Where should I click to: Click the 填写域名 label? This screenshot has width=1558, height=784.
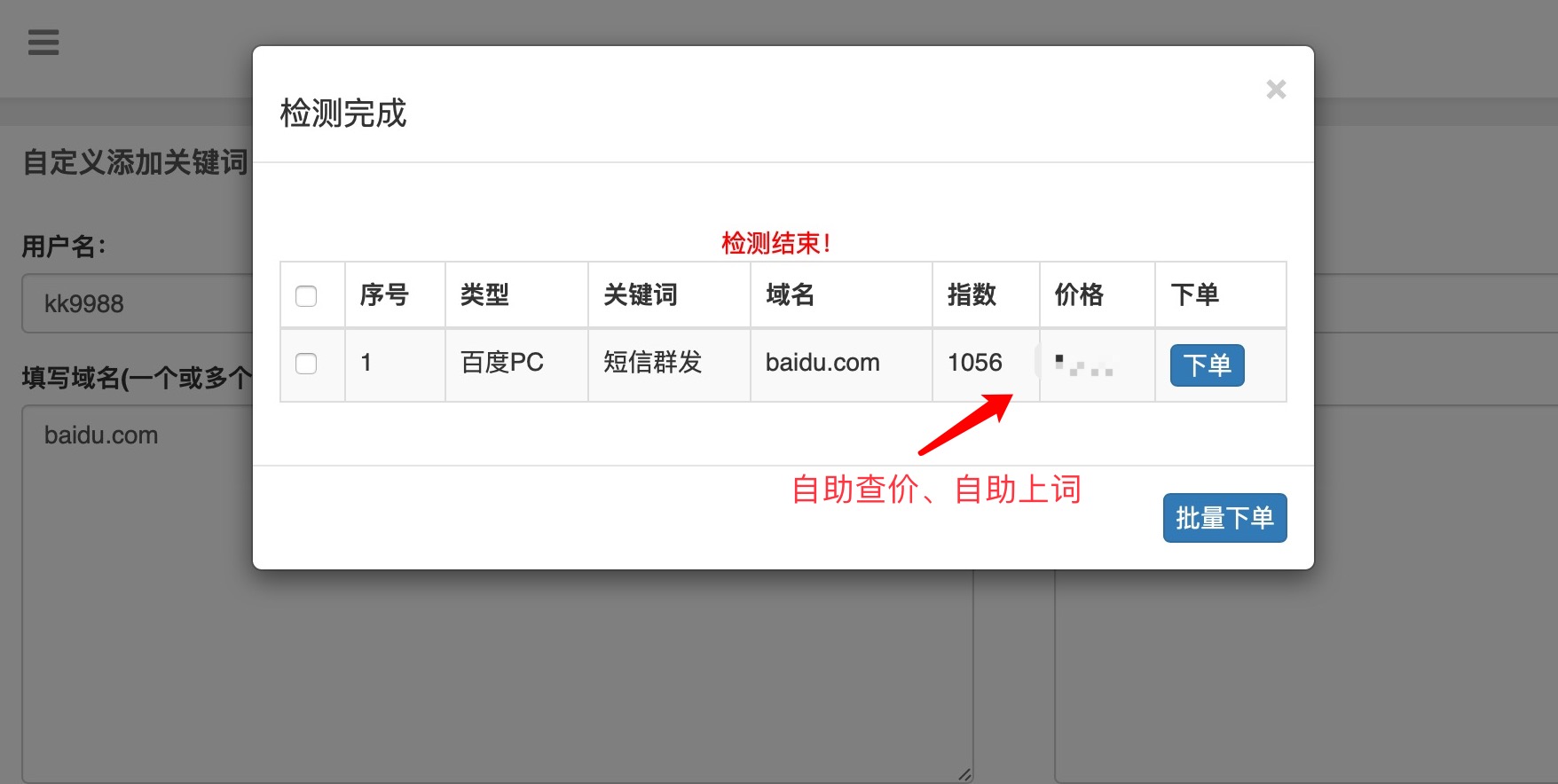[138, 379]
